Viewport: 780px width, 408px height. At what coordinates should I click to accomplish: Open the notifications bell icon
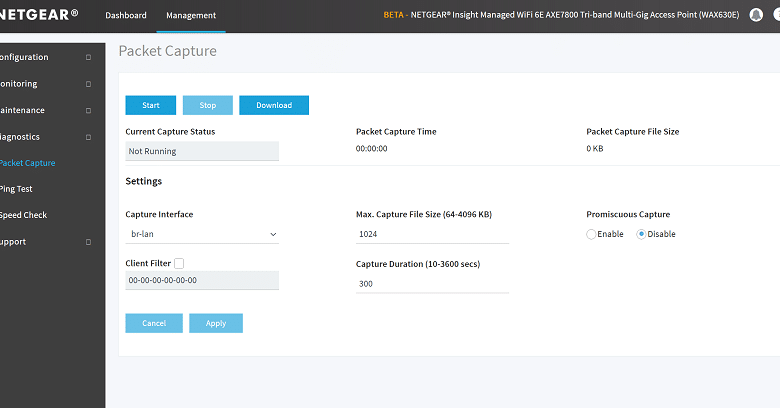tap(756, 15)
